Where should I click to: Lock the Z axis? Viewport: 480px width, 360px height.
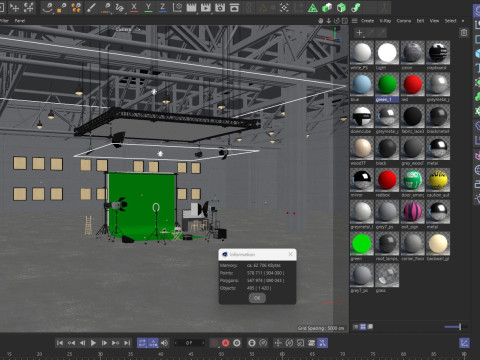coord(163,7)
